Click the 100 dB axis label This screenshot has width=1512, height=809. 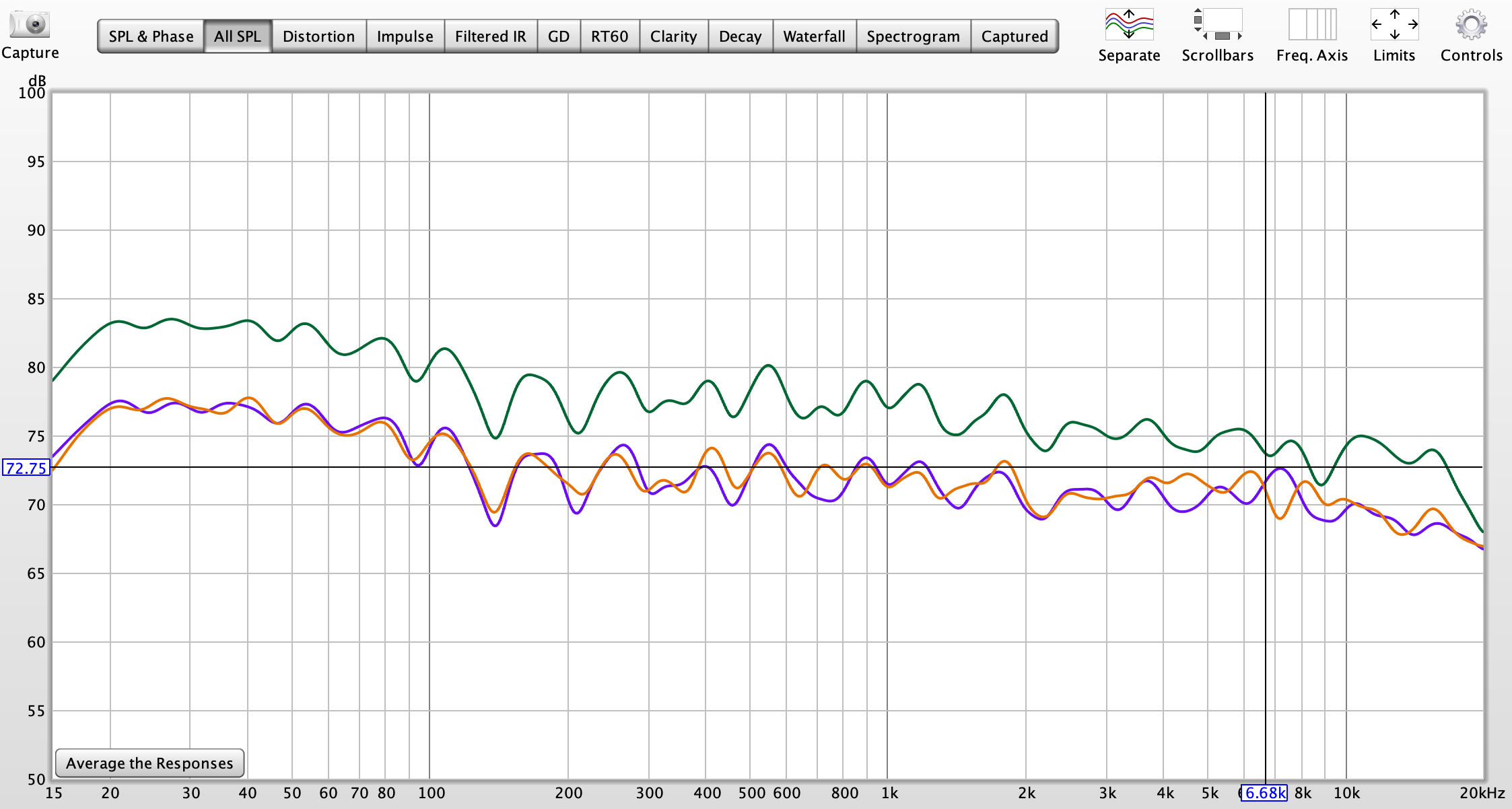[32, 93]
